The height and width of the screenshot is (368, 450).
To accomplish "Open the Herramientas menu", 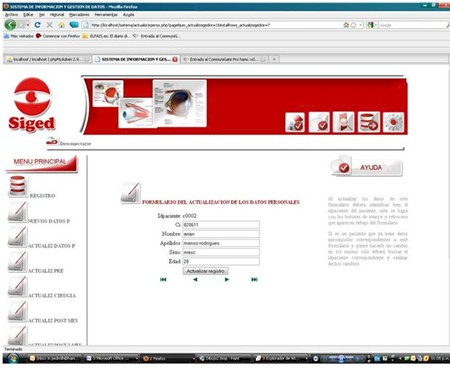I will [106, 15].
